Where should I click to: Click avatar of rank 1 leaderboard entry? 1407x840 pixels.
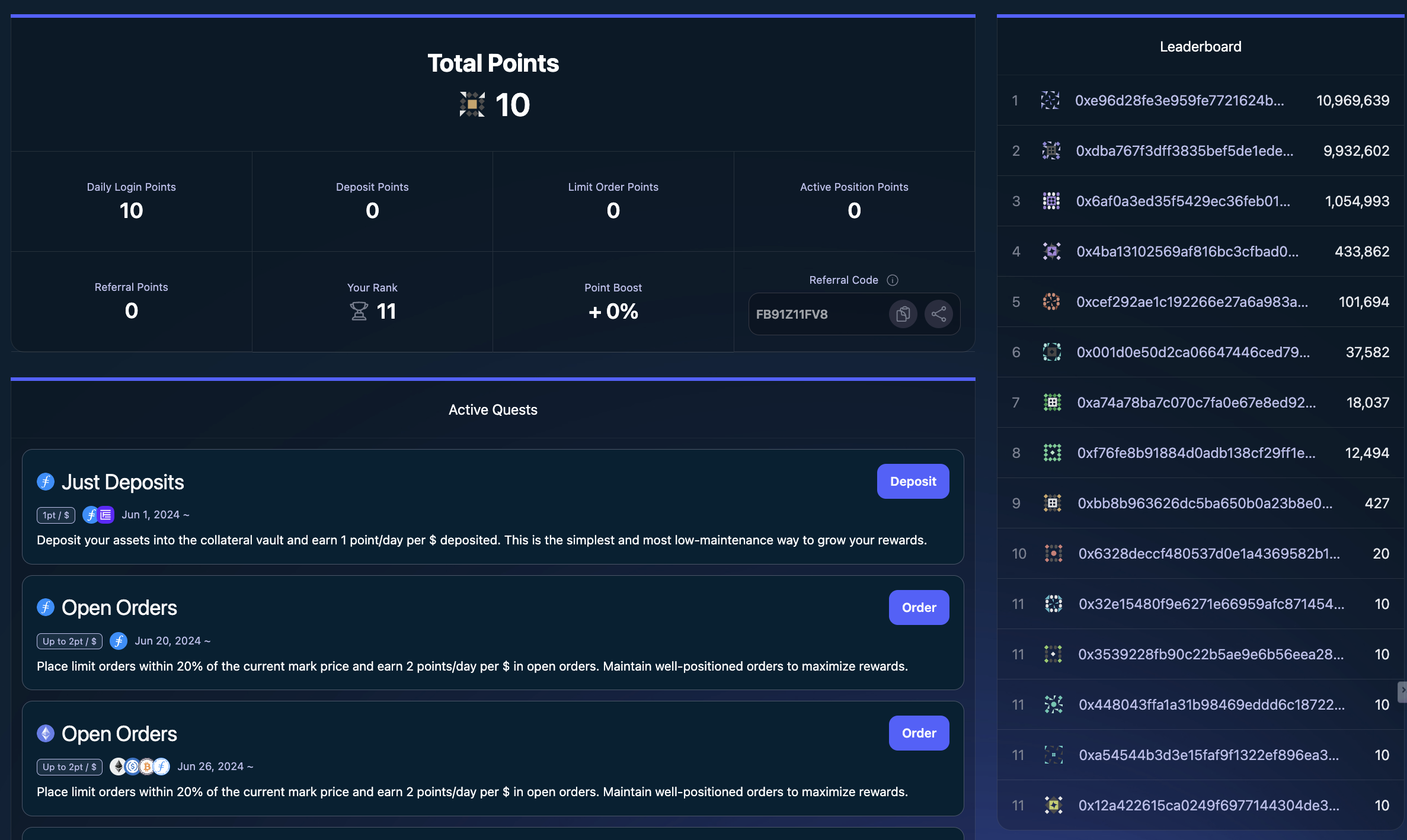point(1050,100)
